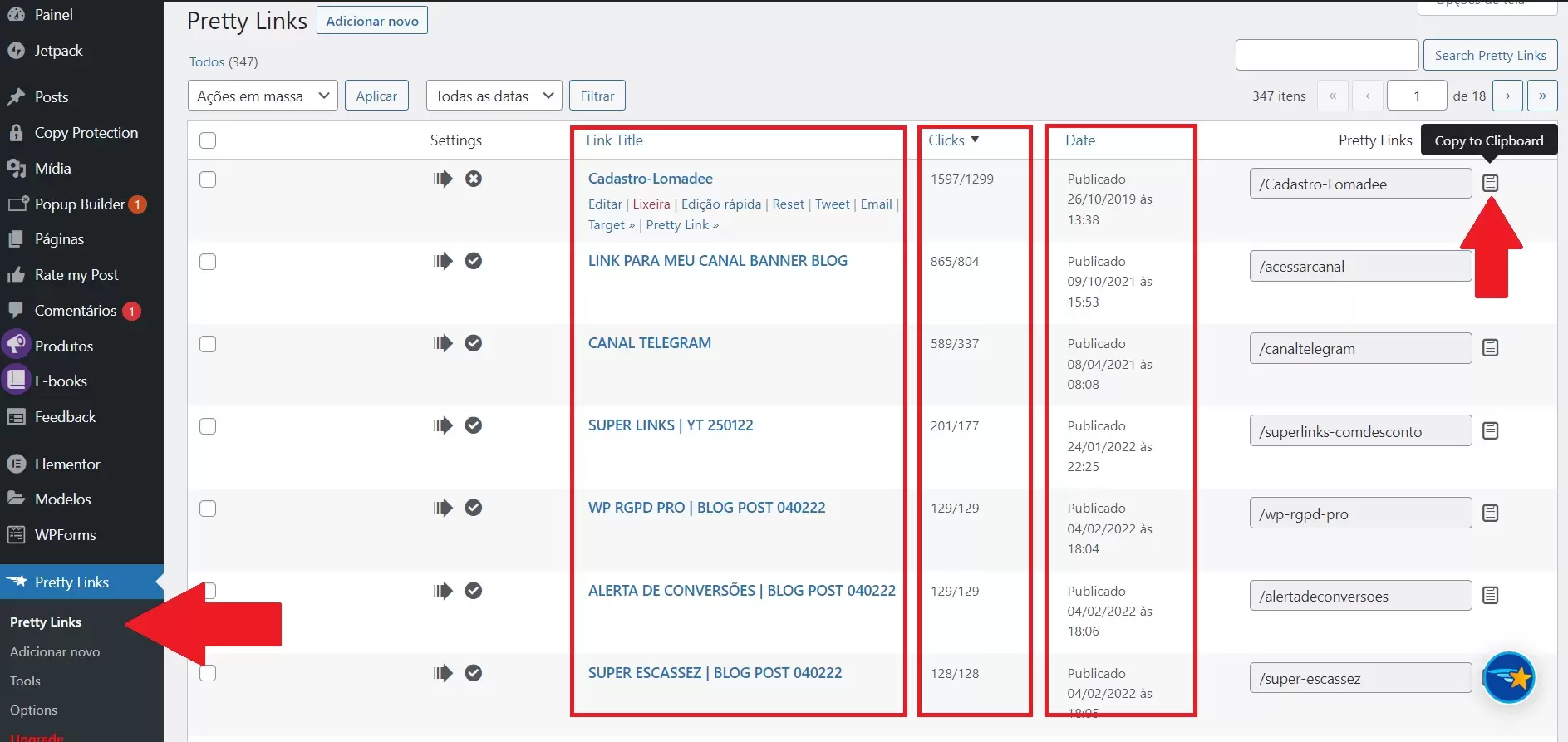This screenshot has height=742, width=1568.
Task: Click the /acessarcanal pretty link field
Action: [1361, 266]
